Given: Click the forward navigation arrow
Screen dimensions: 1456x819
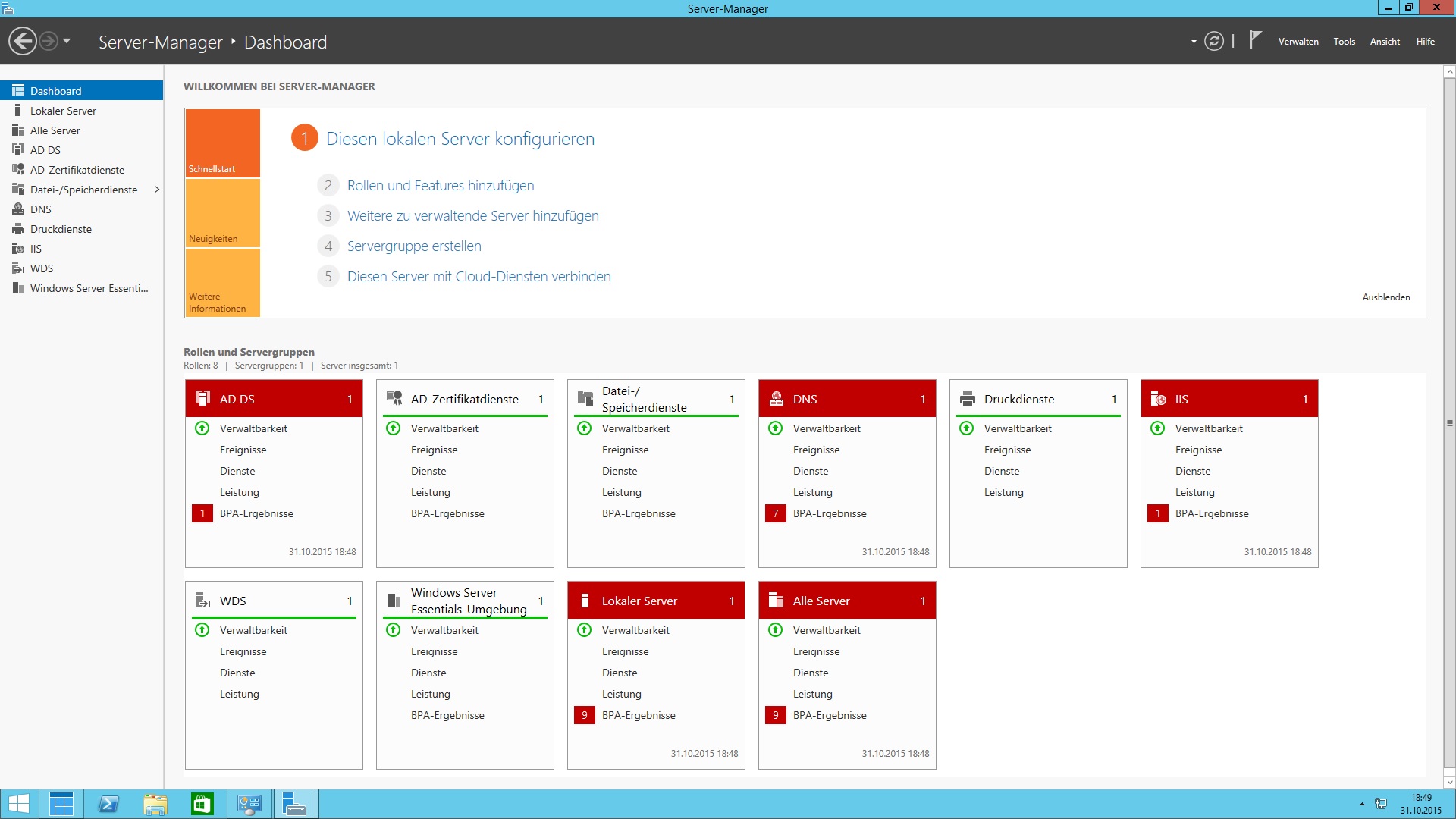Looking at the screenshot, I should click(49, 41).
